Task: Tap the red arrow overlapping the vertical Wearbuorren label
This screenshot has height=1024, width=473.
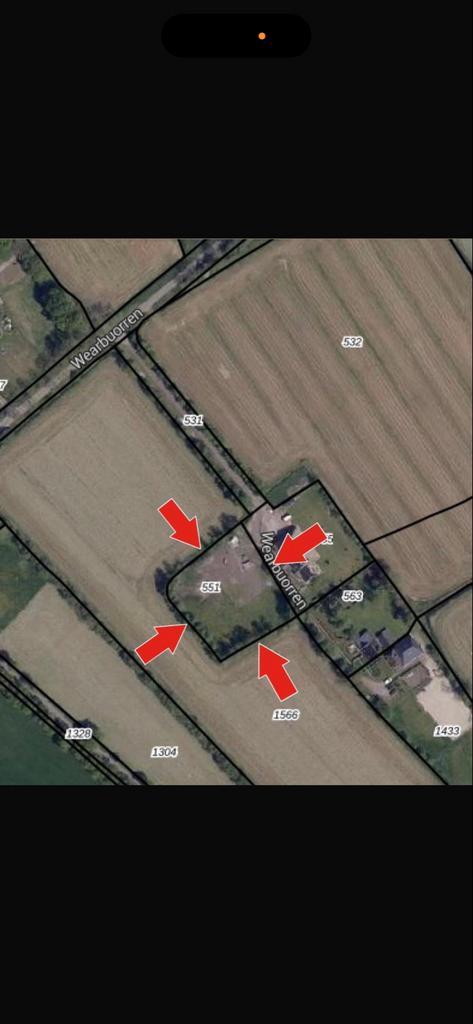Action: [x=300, y=543]
